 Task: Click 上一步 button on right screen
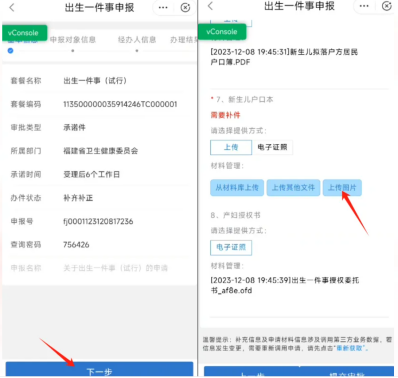click(x=252, y=372)
